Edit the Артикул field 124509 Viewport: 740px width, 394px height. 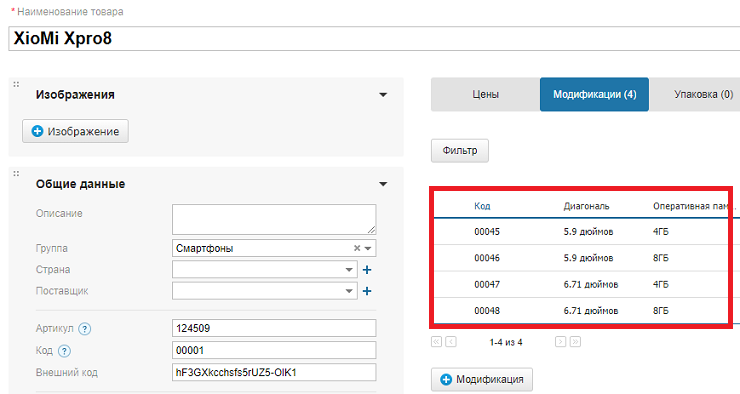[274, 328]
